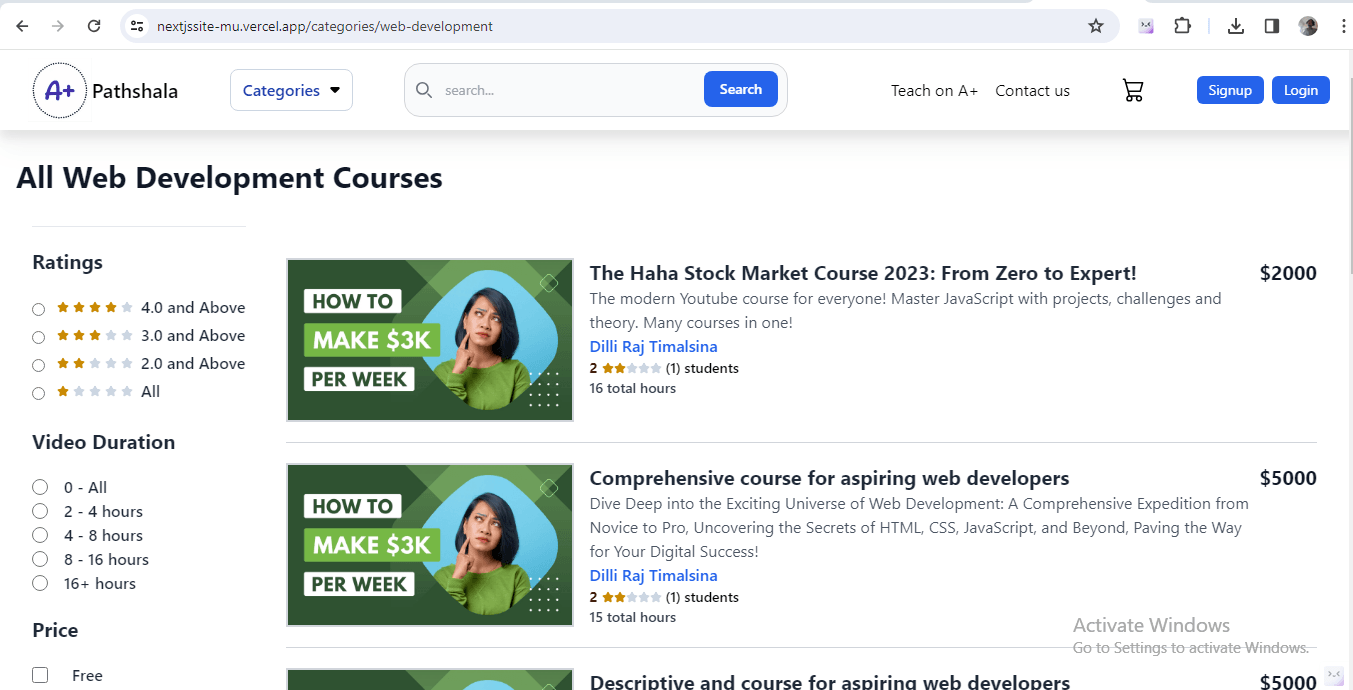The image size is (1353, 690).
Task: Click star rating of Comprehensive course
Action: pos(631,597)
